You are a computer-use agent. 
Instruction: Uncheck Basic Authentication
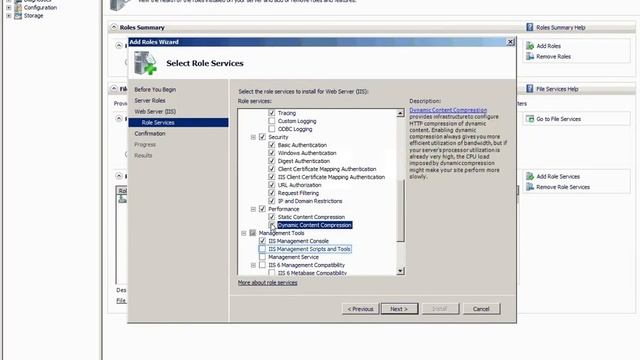[272, 144]
